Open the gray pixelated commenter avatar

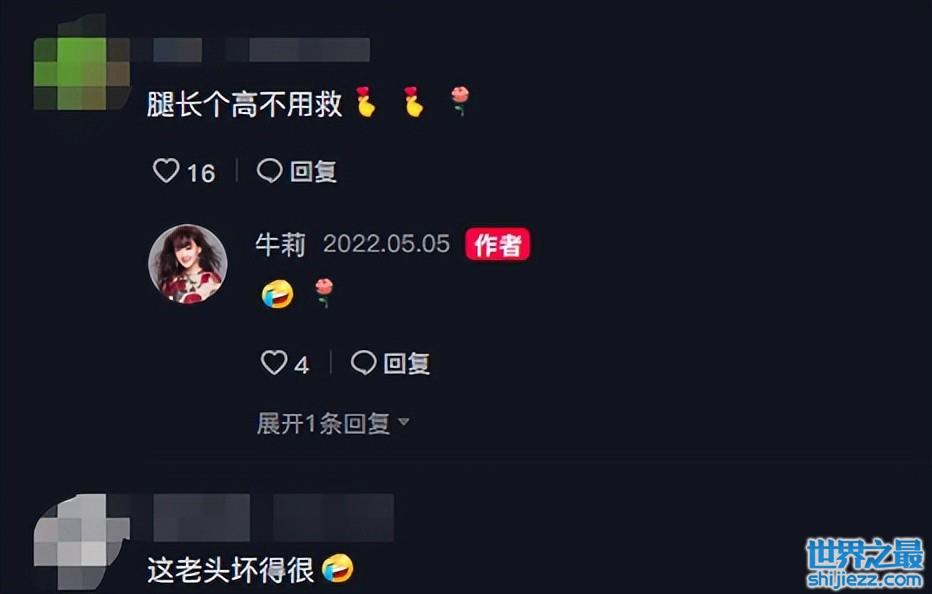(x=81, y=541)
